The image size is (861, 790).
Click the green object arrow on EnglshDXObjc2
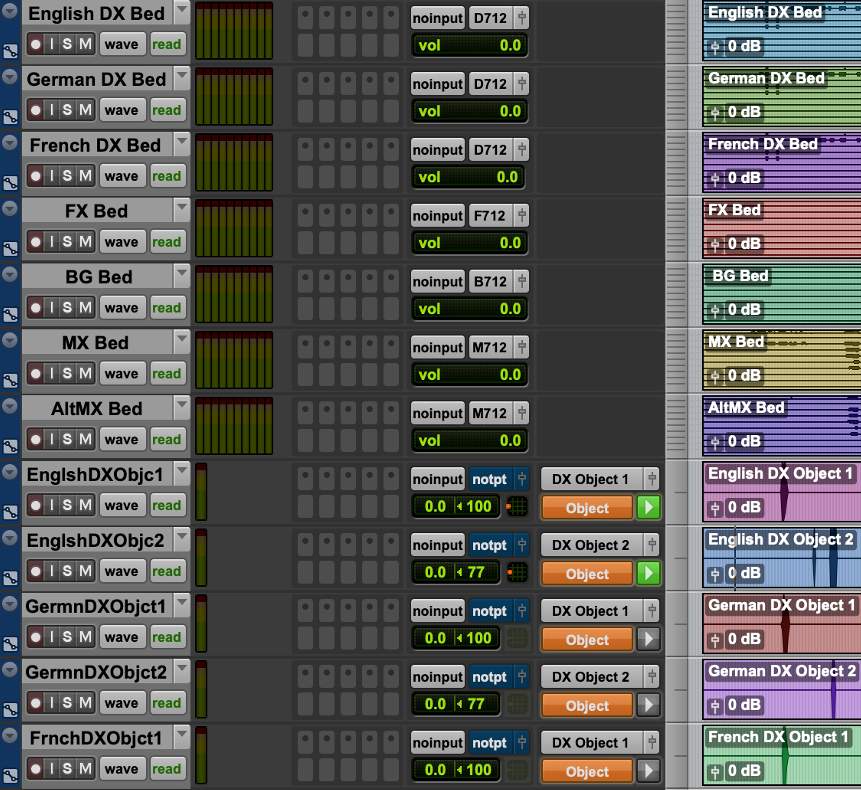point(648,573)
